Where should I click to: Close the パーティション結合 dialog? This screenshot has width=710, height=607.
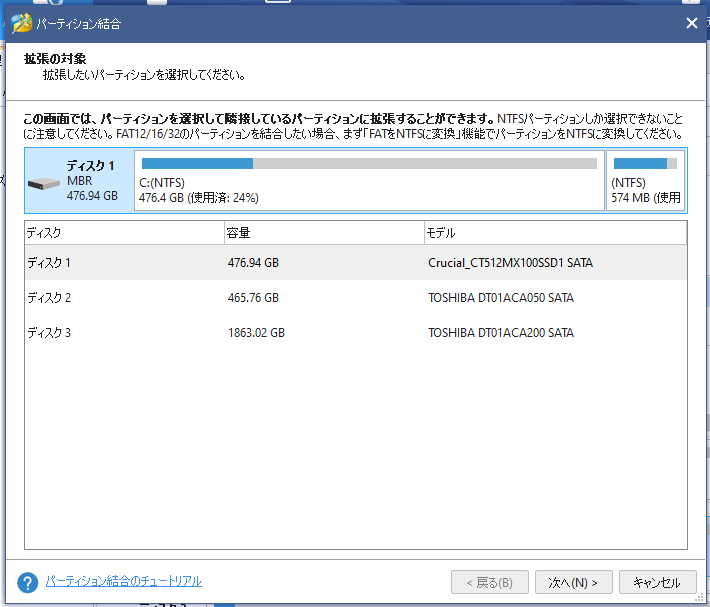coord(691,23)
